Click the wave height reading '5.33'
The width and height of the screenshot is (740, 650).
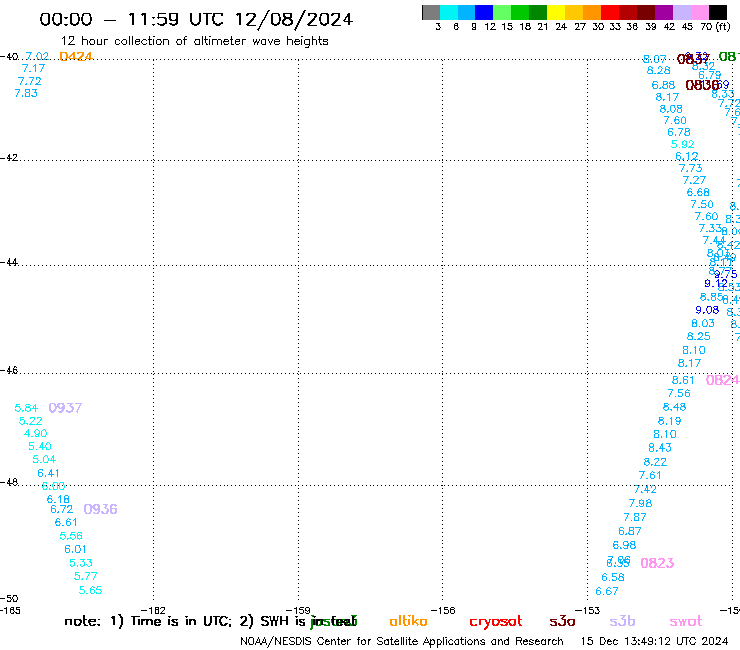(81, 563)
